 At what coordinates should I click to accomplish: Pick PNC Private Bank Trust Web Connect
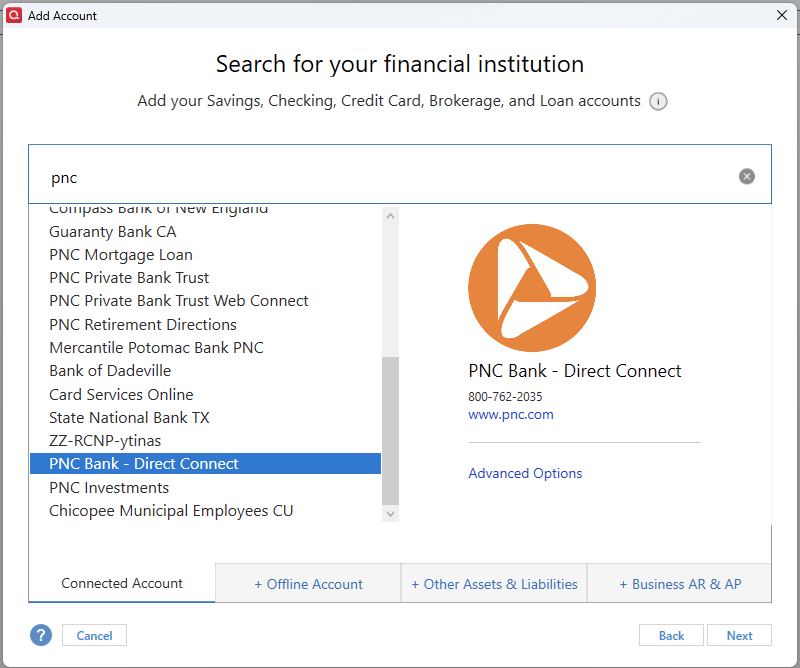click(179, 301)
